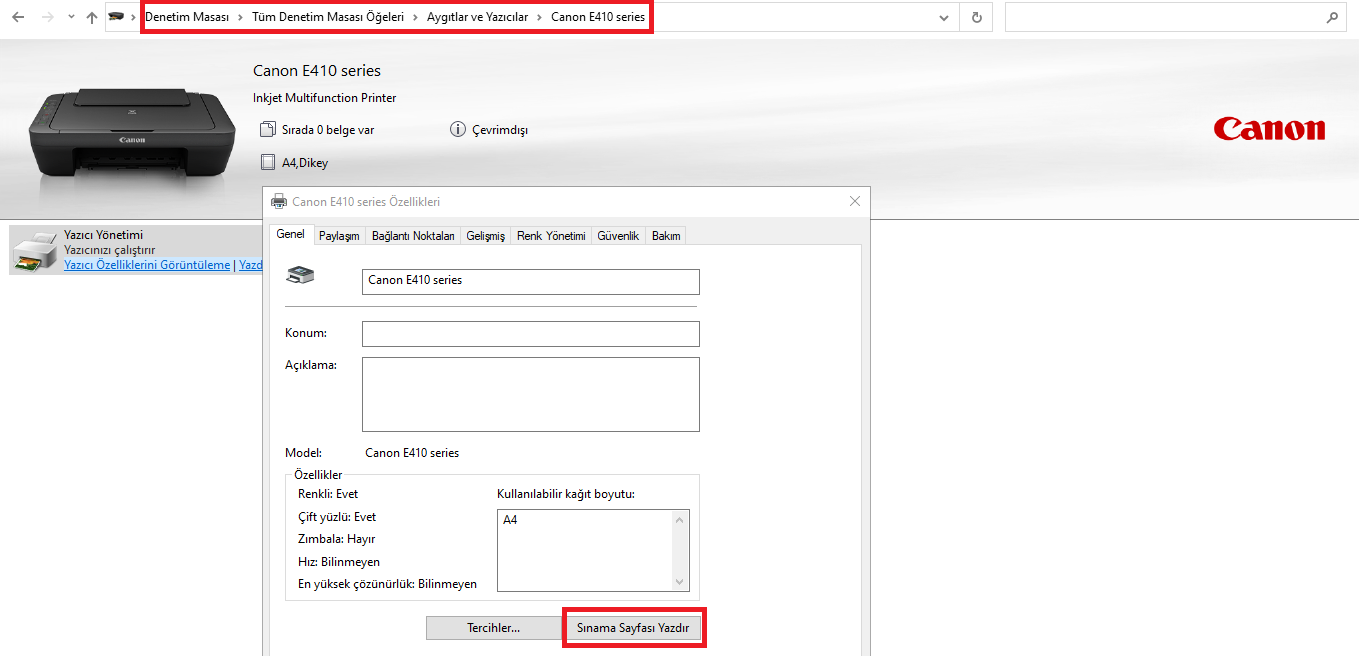Click the paper size list's down arrow
This screenshot has height=656, width=1359.
[681, 582]
